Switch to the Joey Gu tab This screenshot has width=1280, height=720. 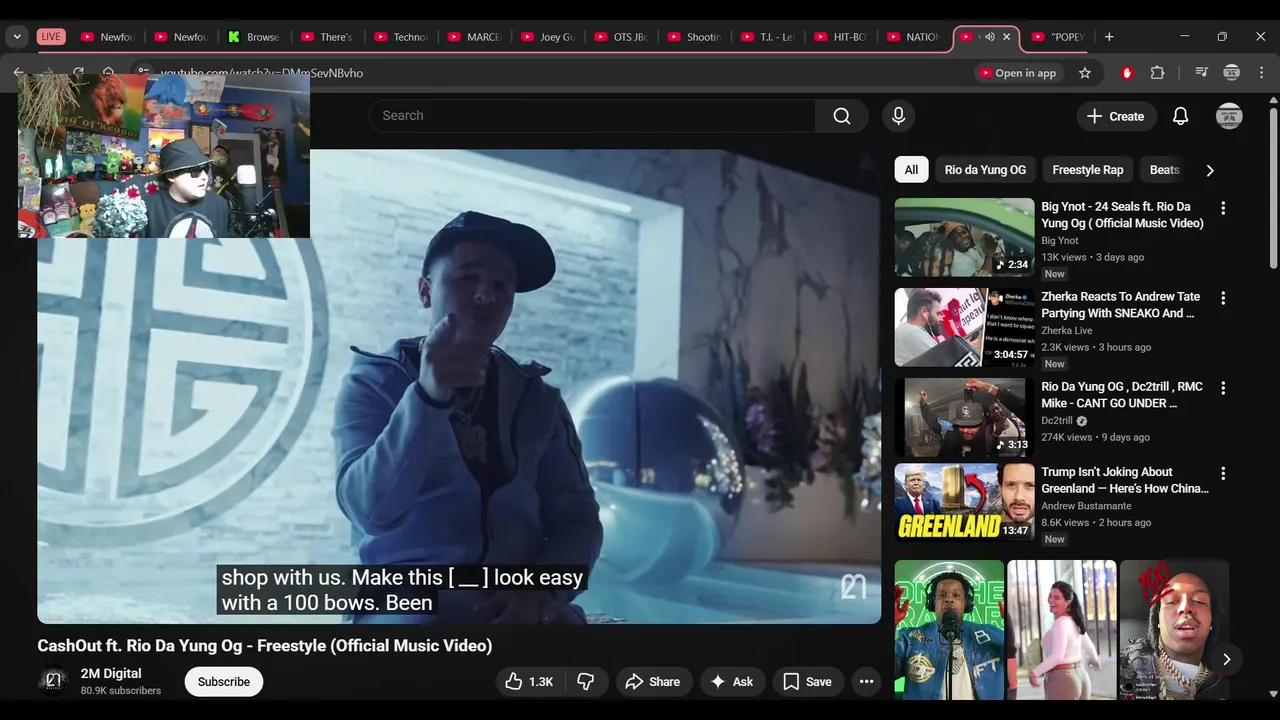(x=547, y=37)
